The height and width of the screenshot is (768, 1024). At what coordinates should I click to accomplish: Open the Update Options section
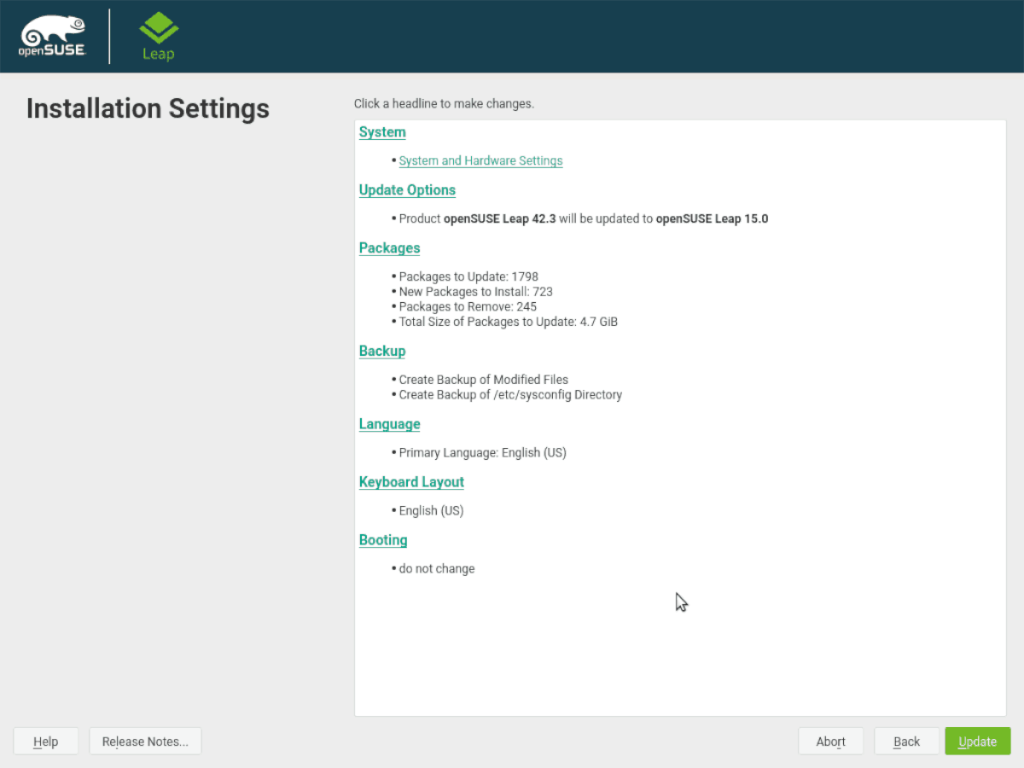point(406,189)
